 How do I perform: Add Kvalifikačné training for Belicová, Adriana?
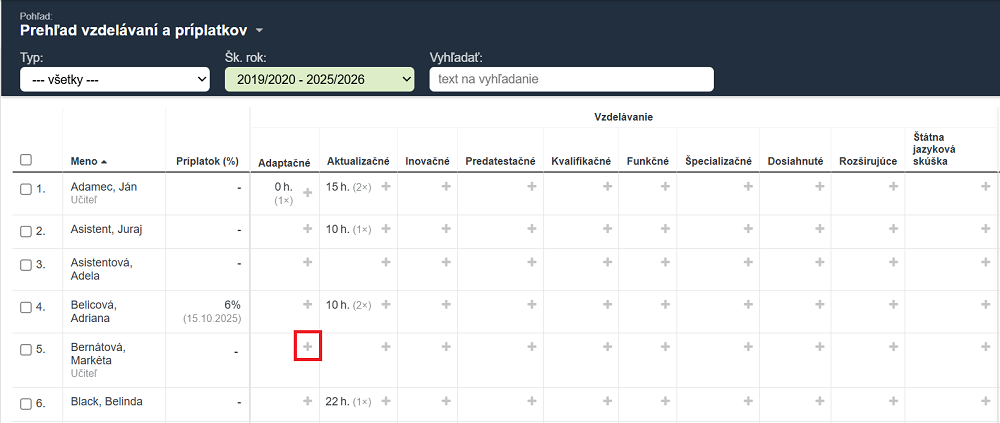(x=606, y=304)
